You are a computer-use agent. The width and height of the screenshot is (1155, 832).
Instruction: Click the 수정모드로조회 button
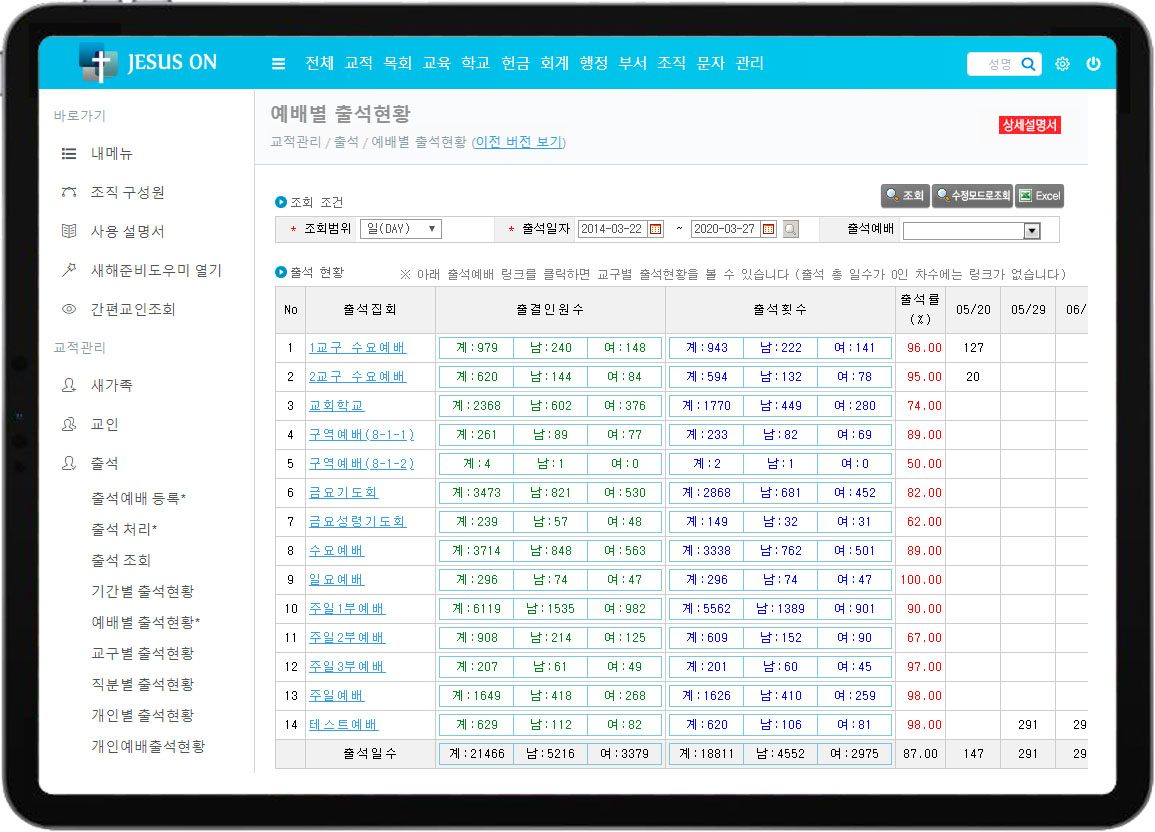click(972, 196)
